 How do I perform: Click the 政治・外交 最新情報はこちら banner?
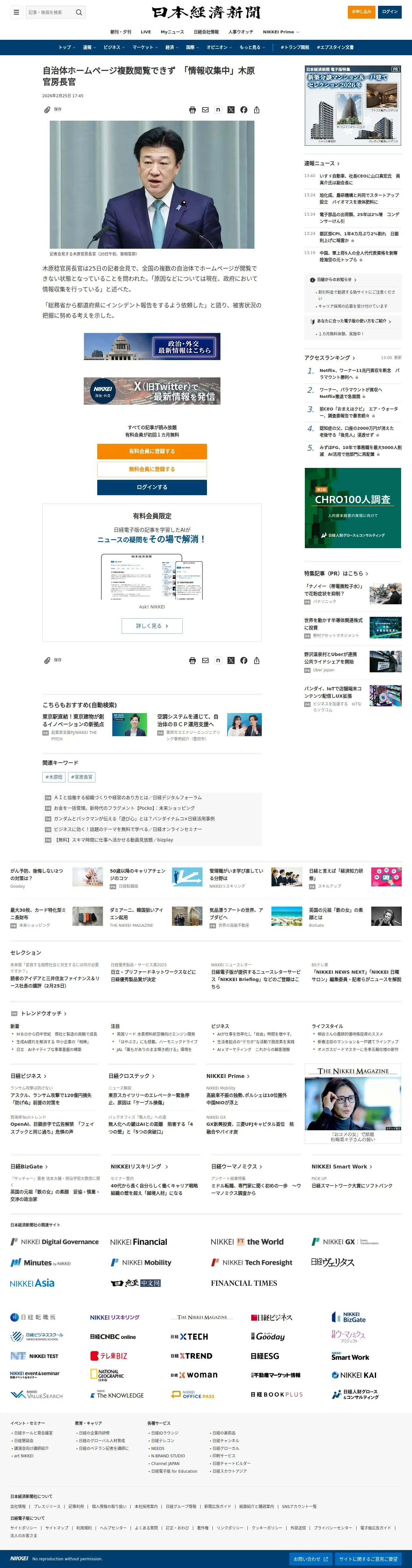point(152,346)
